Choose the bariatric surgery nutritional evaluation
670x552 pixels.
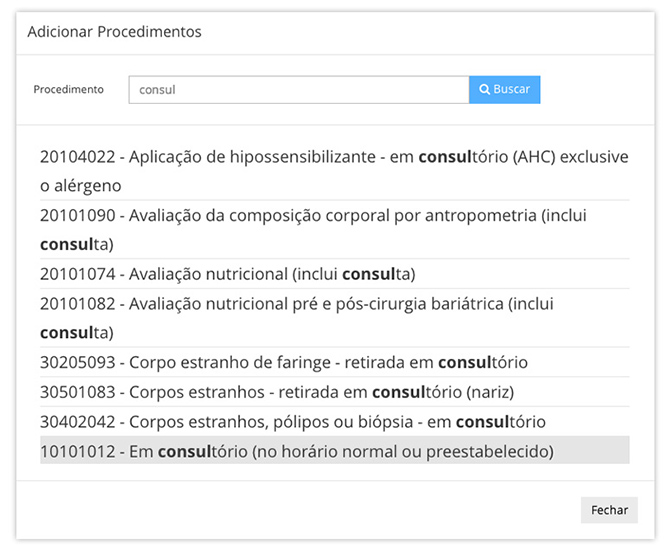pos(335,318)
